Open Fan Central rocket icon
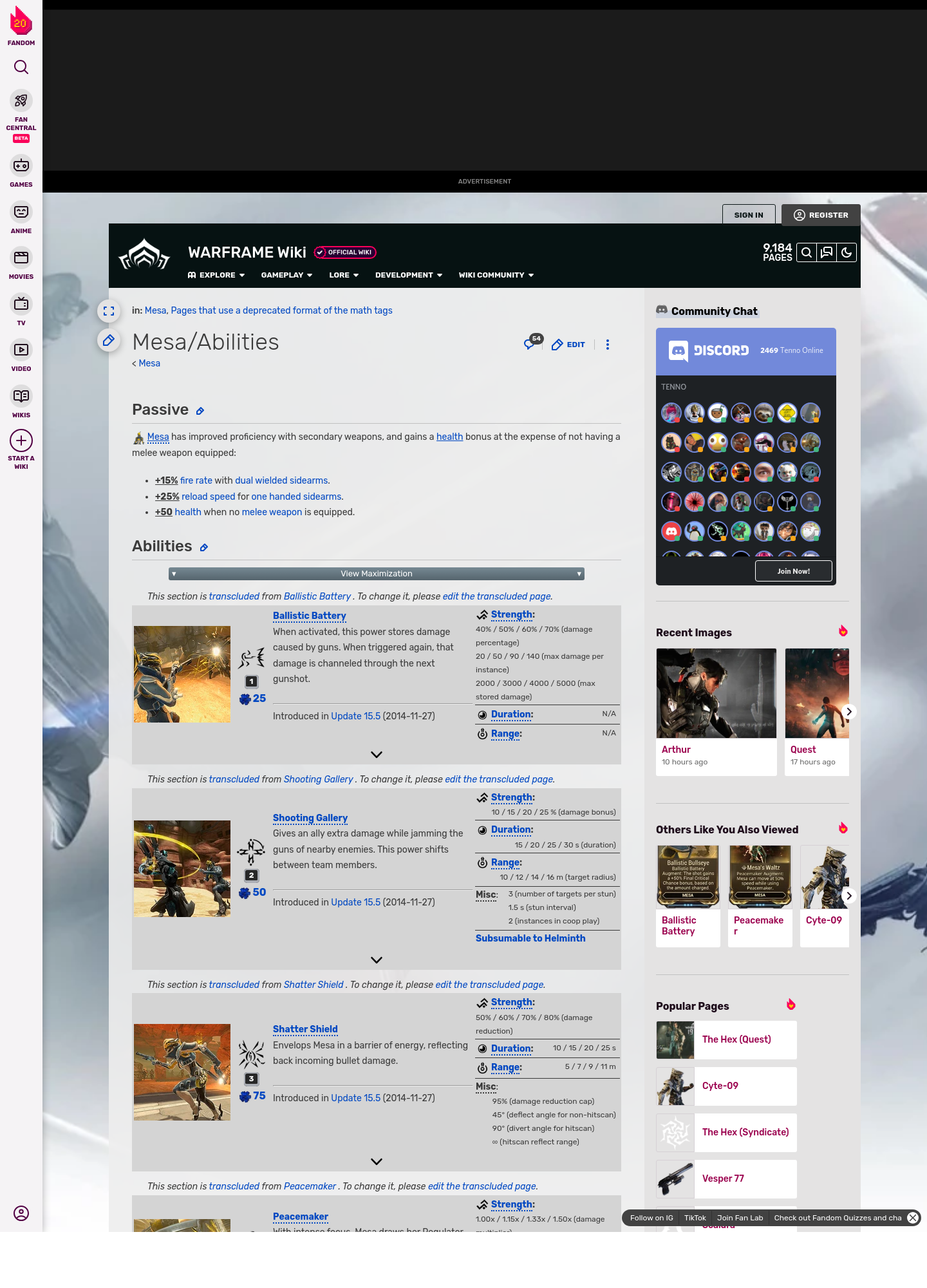The height and width of the screenshot is (1288, 927). click(21, 101)
